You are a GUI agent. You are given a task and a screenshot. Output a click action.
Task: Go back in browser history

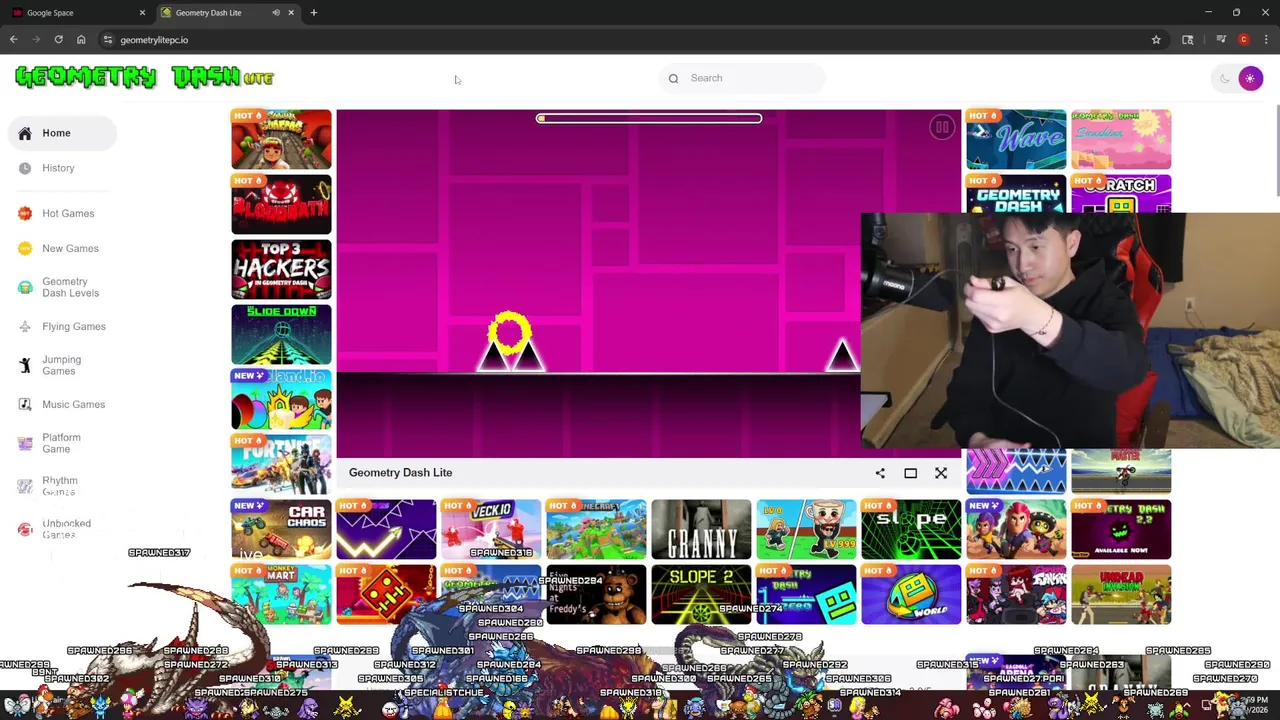tap(13, 40)
